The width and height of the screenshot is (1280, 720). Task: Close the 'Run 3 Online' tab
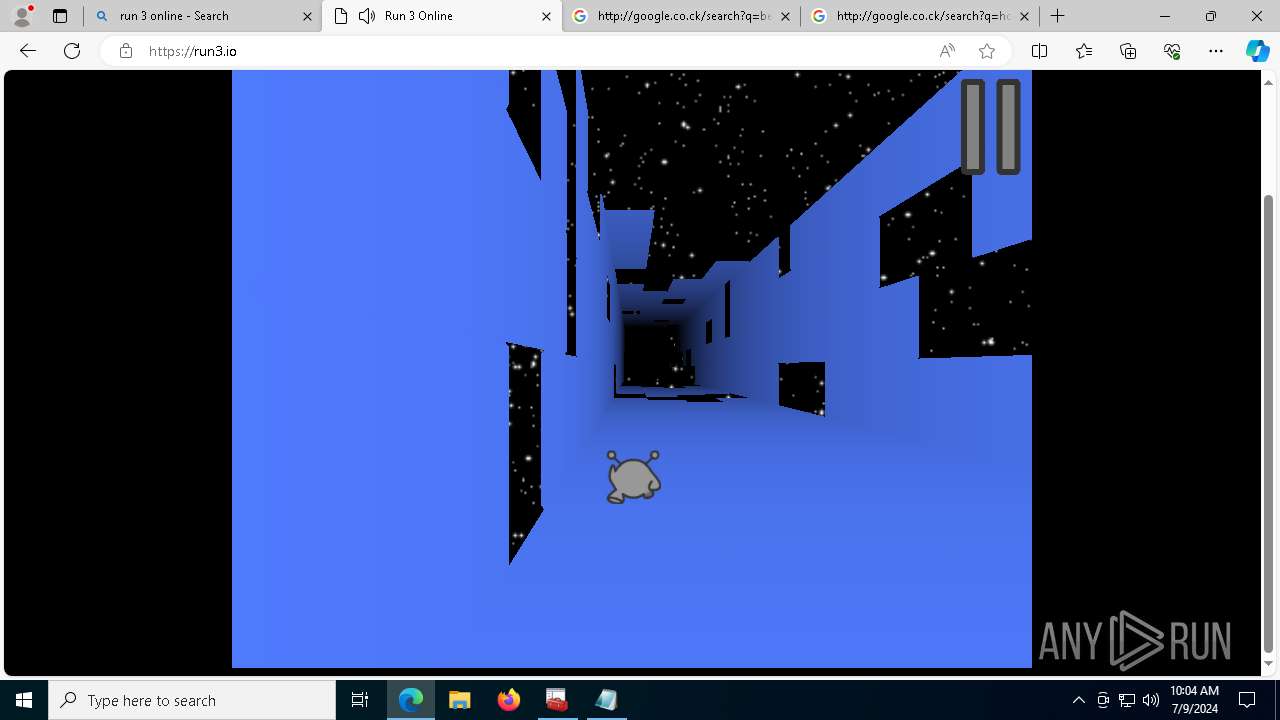(546, 16)
